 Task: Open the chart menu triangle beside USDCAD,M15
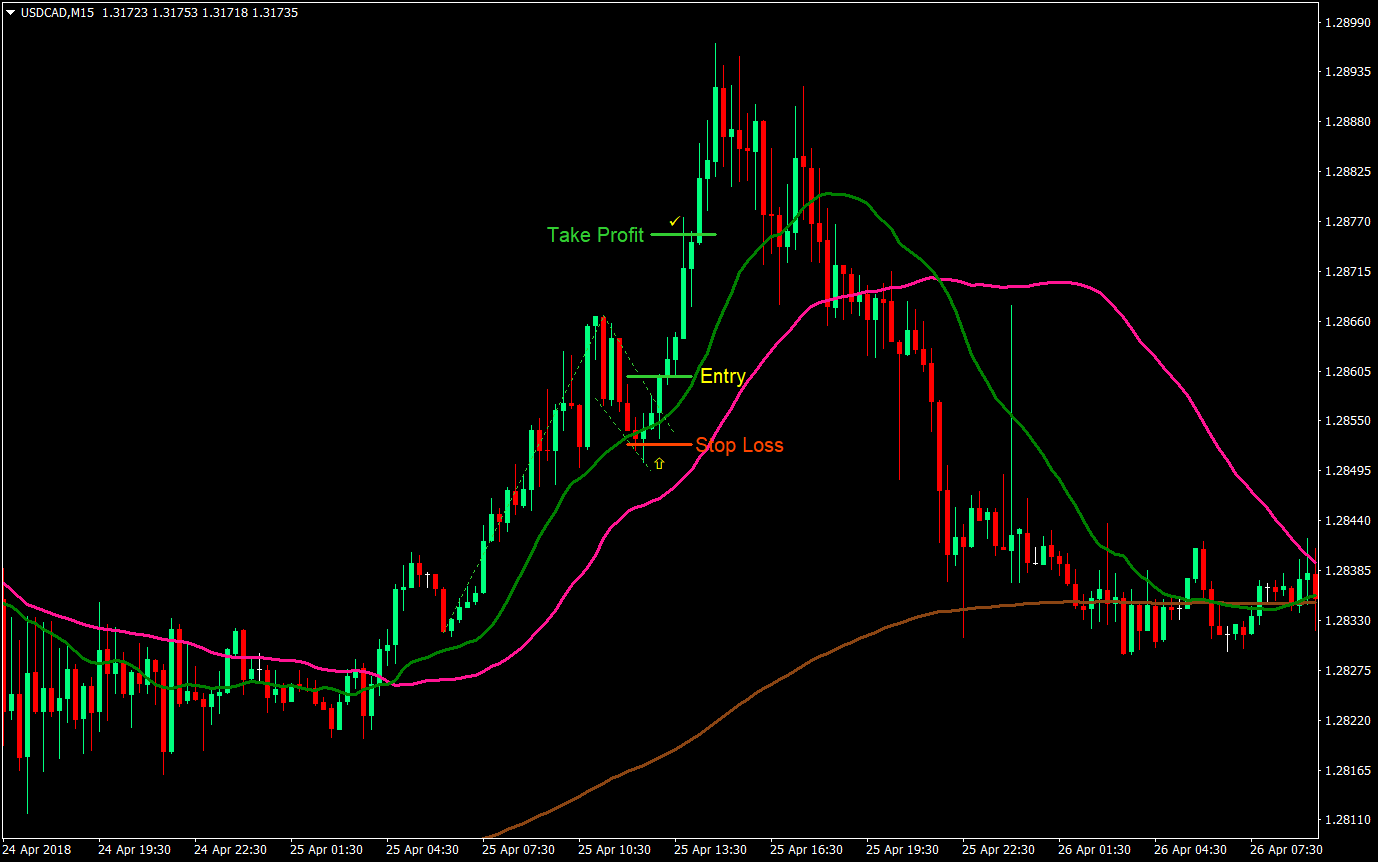click(10, 13)
